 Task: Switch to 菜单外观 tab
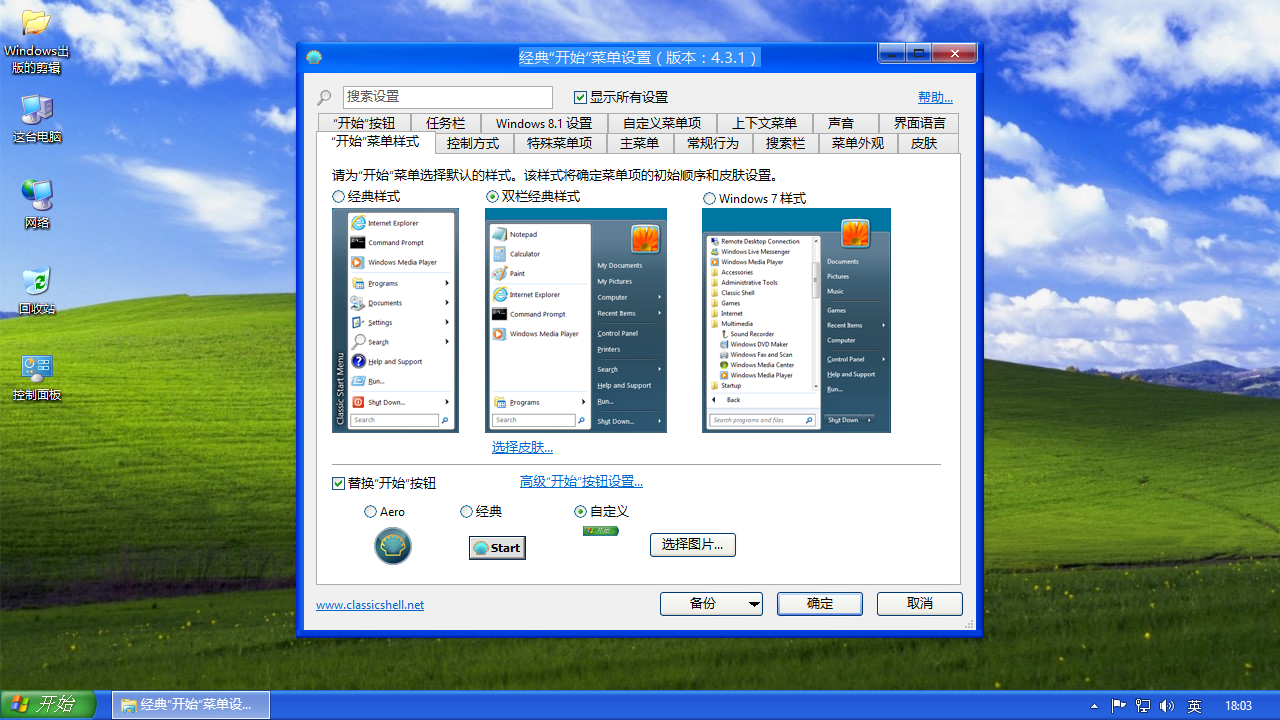(x=858, y=143)
